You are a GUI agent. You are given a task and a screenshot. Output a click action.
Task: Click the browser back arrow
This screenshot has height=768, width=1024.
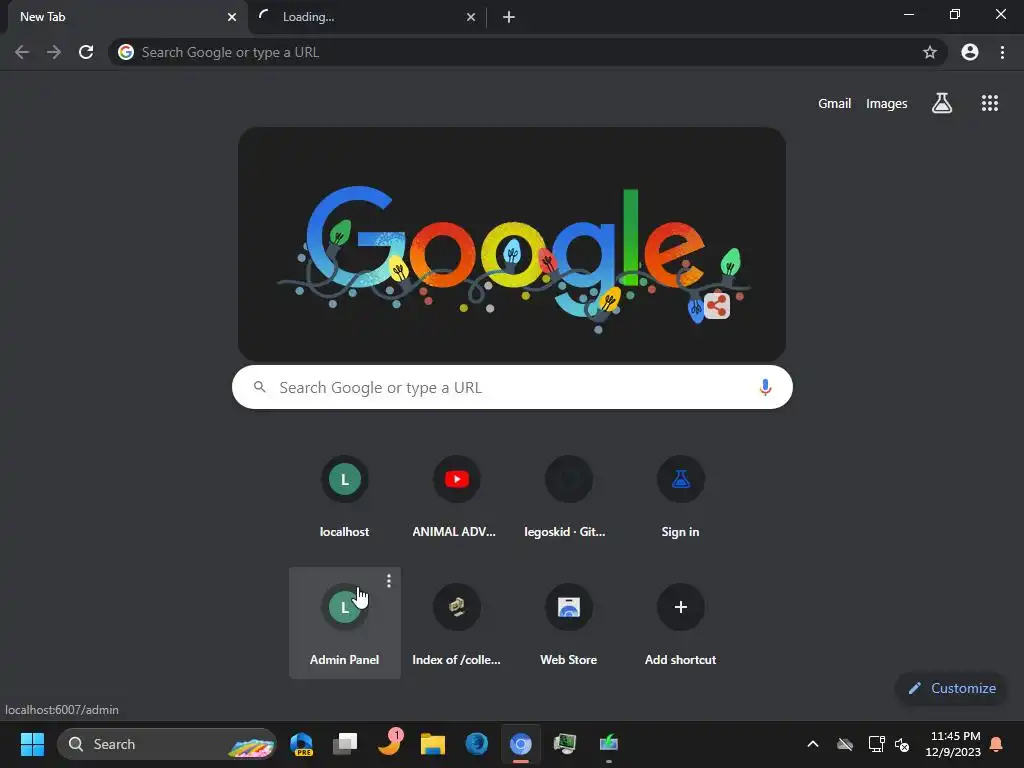pyautogui.click(x=22, y=52)
